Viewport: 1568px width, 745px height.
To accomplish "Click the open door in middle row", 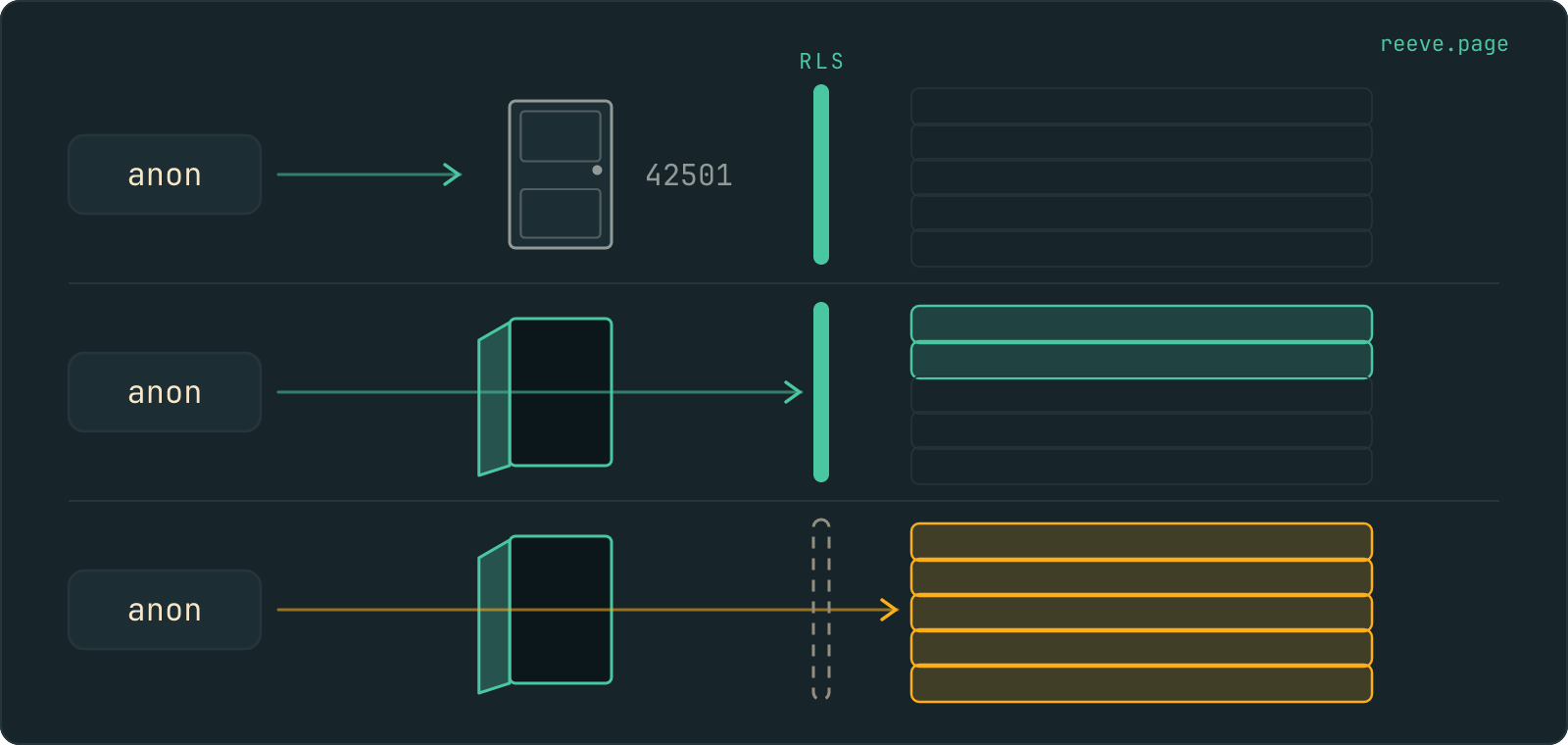I will coord(545,396).
